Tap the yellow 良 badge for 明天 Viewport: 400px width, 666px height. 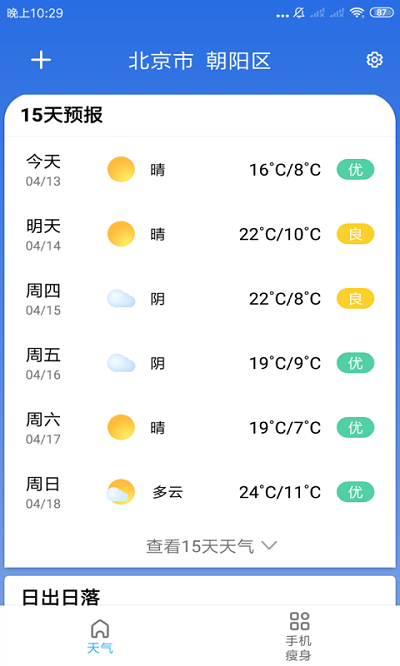[355, 234]
